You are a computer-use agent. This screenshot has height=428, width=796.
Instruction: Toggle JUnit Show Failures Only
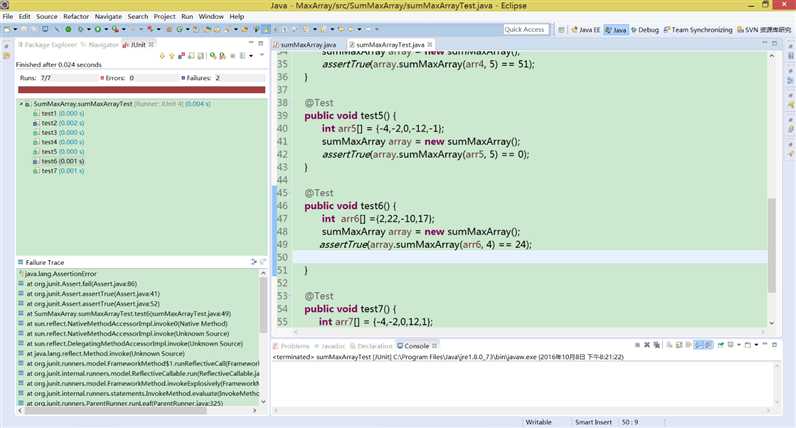coord(181,56)
